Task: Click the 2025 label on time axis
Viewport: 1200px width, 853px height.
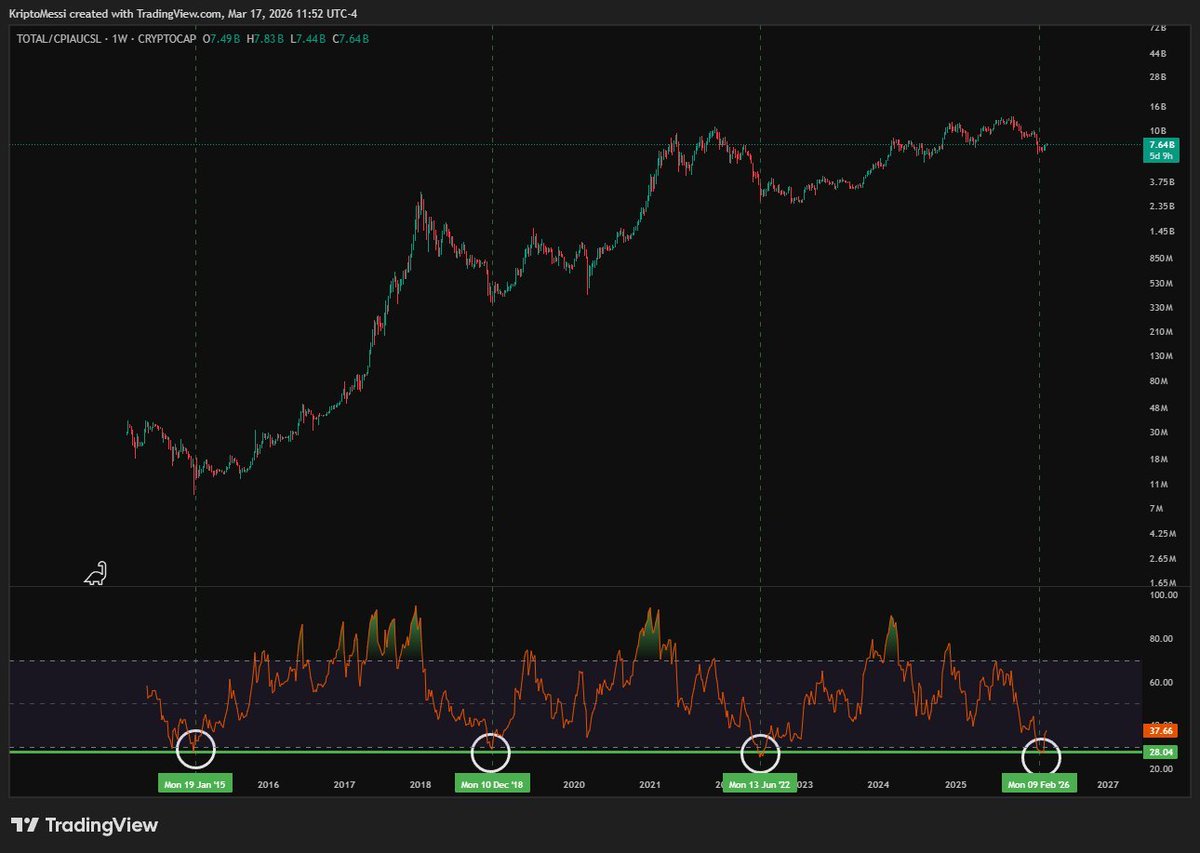Action: tap(955, 785)
